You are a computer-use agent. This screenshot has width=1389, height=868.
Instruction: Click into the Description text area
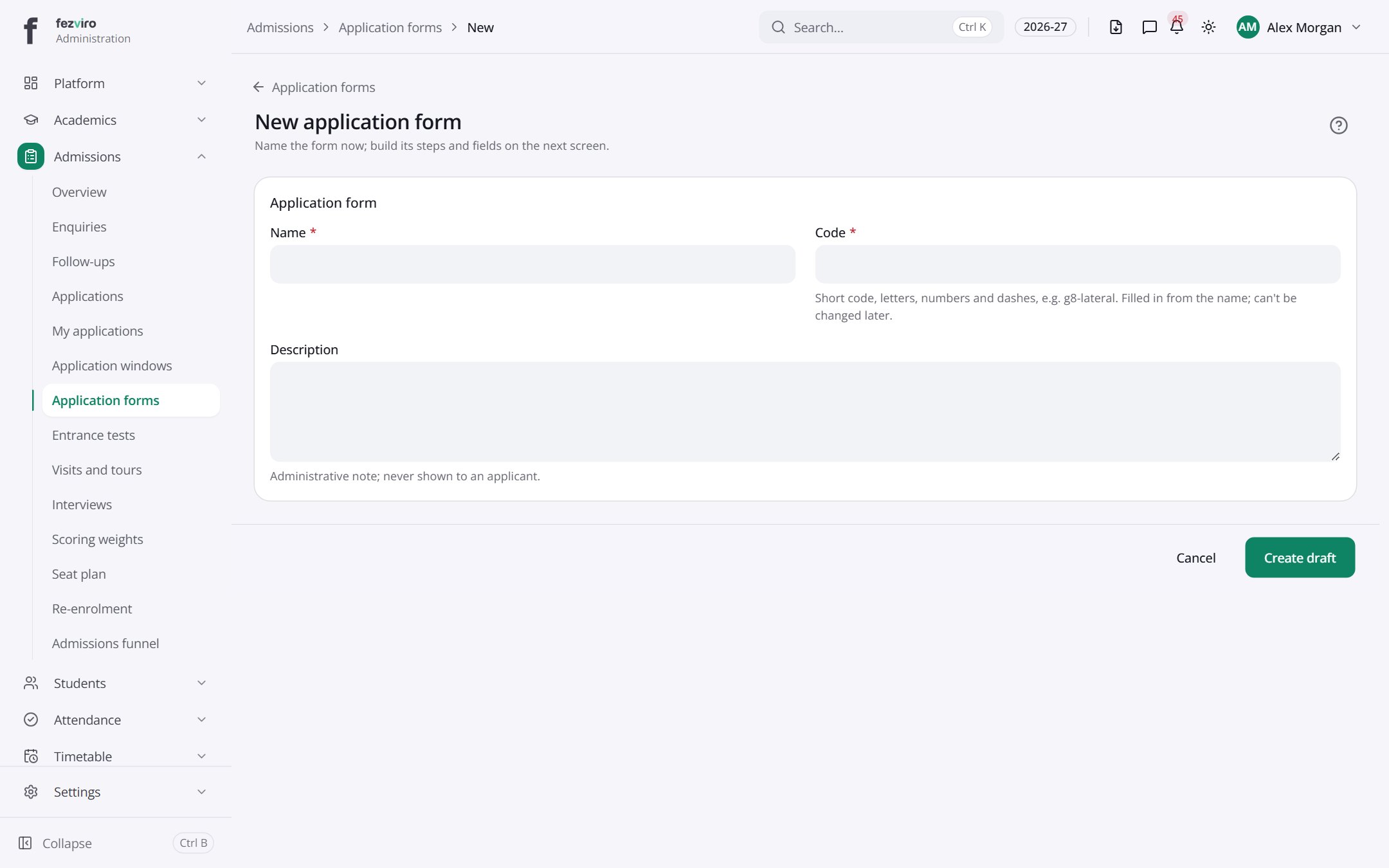point(805,411)
